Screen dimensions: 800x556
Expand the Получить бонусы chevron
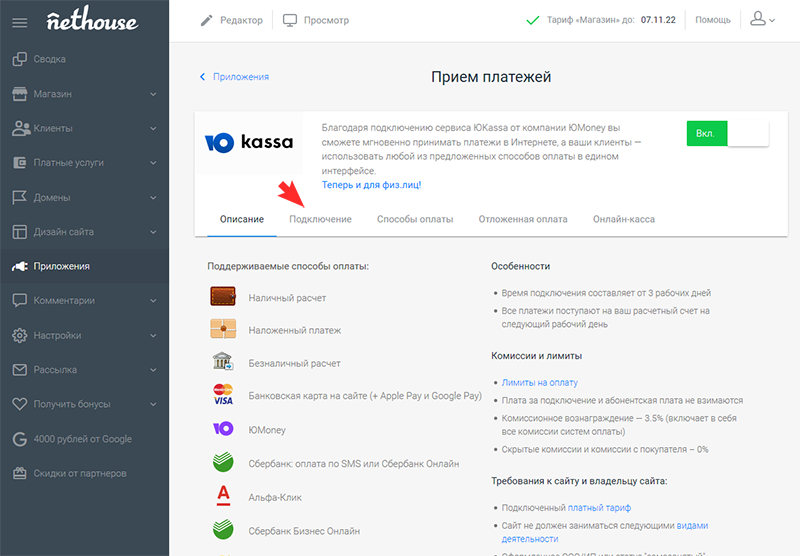[x=153, y=405]
